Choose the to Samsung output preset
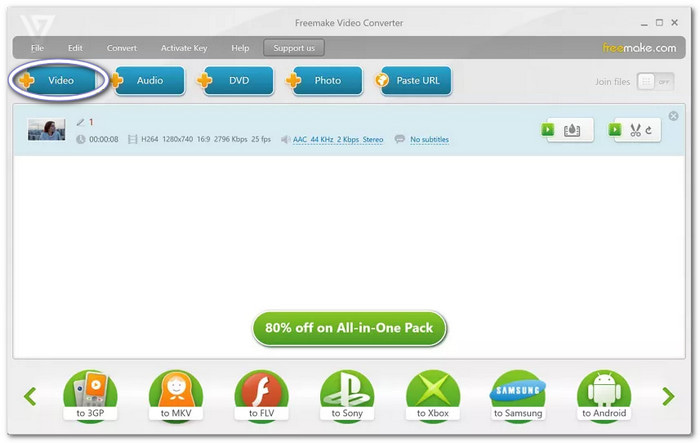Viewport: 700px width, 443px height. (518, 396)
